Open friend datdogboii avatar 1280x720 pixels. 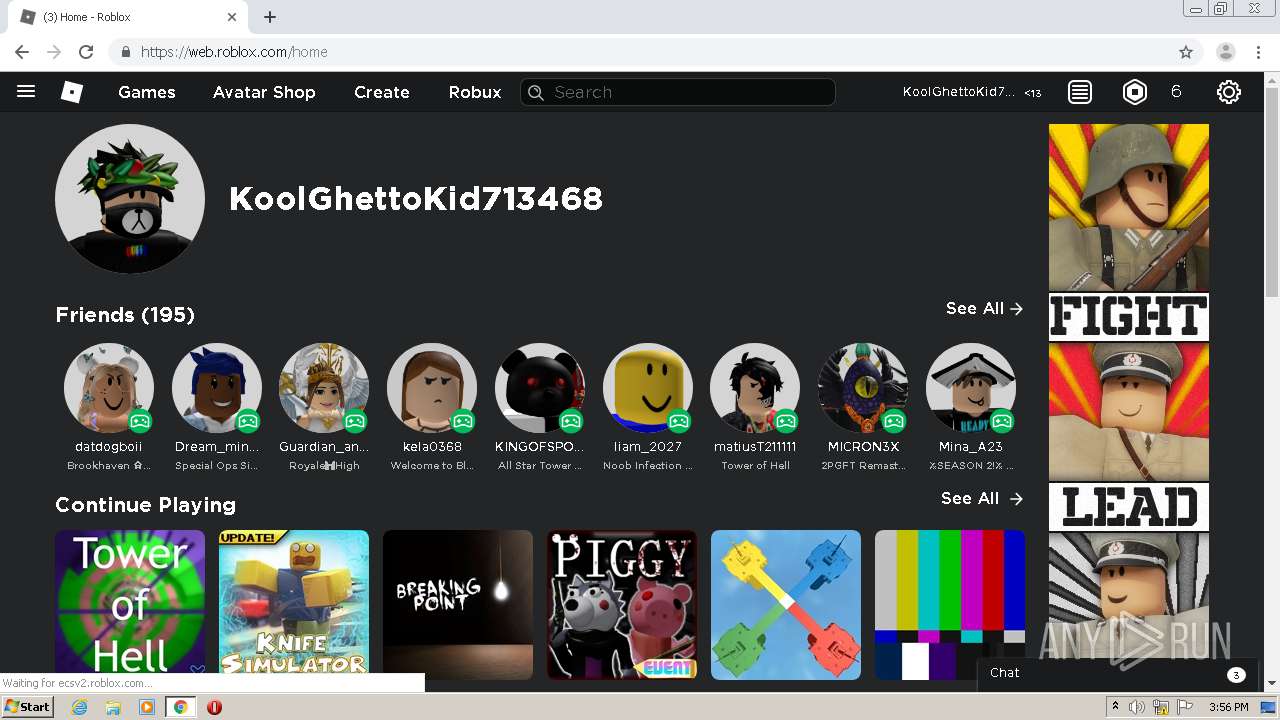[109, 389]
